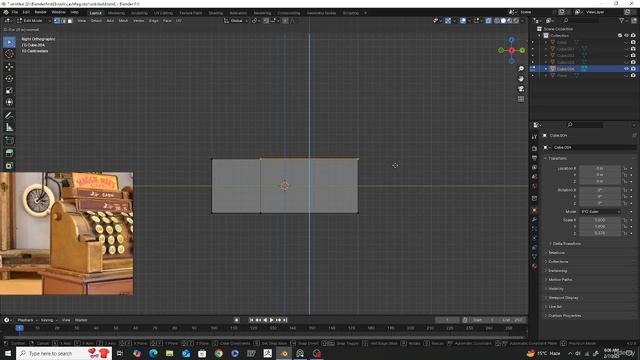Viewport: 640px width, 360px height.
Task: Switch to solid shading
Action: [503, 20]
